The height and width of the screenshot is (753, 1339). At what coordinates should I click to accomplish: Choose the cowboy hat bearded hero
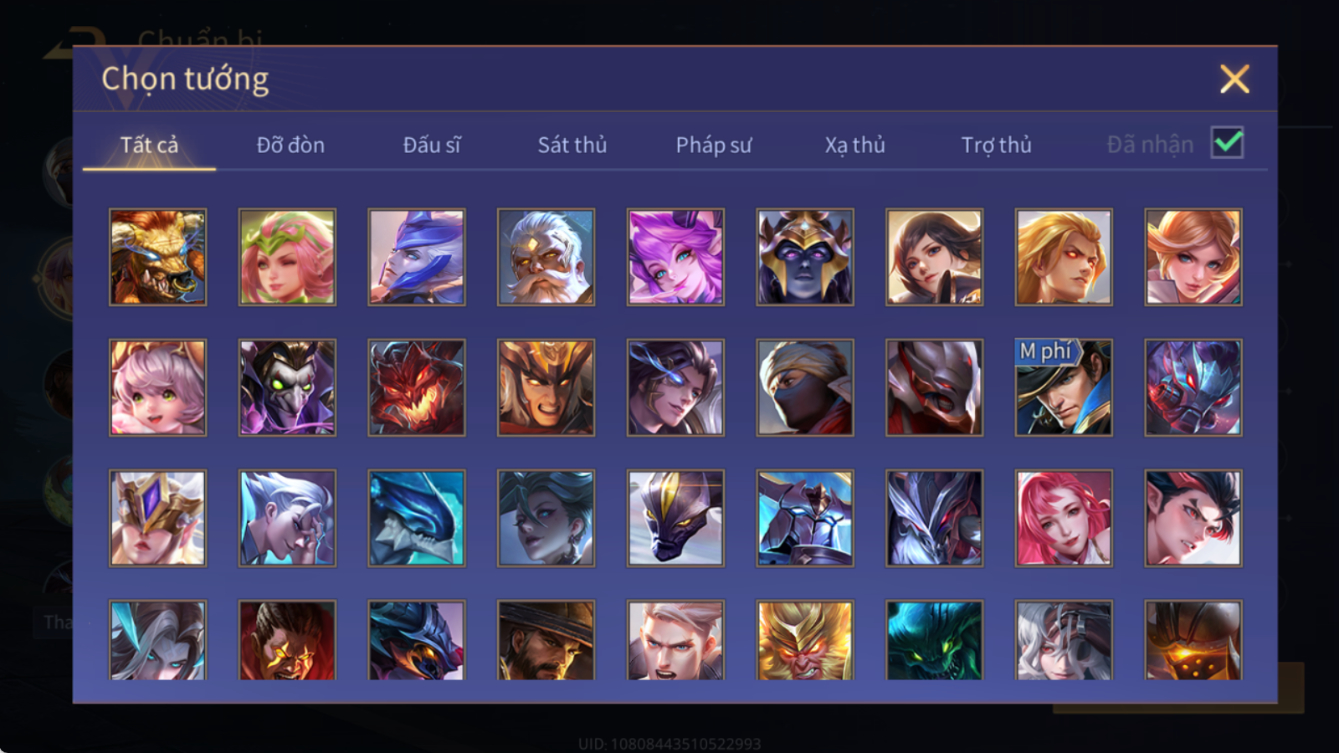click(x=546, y=640)
